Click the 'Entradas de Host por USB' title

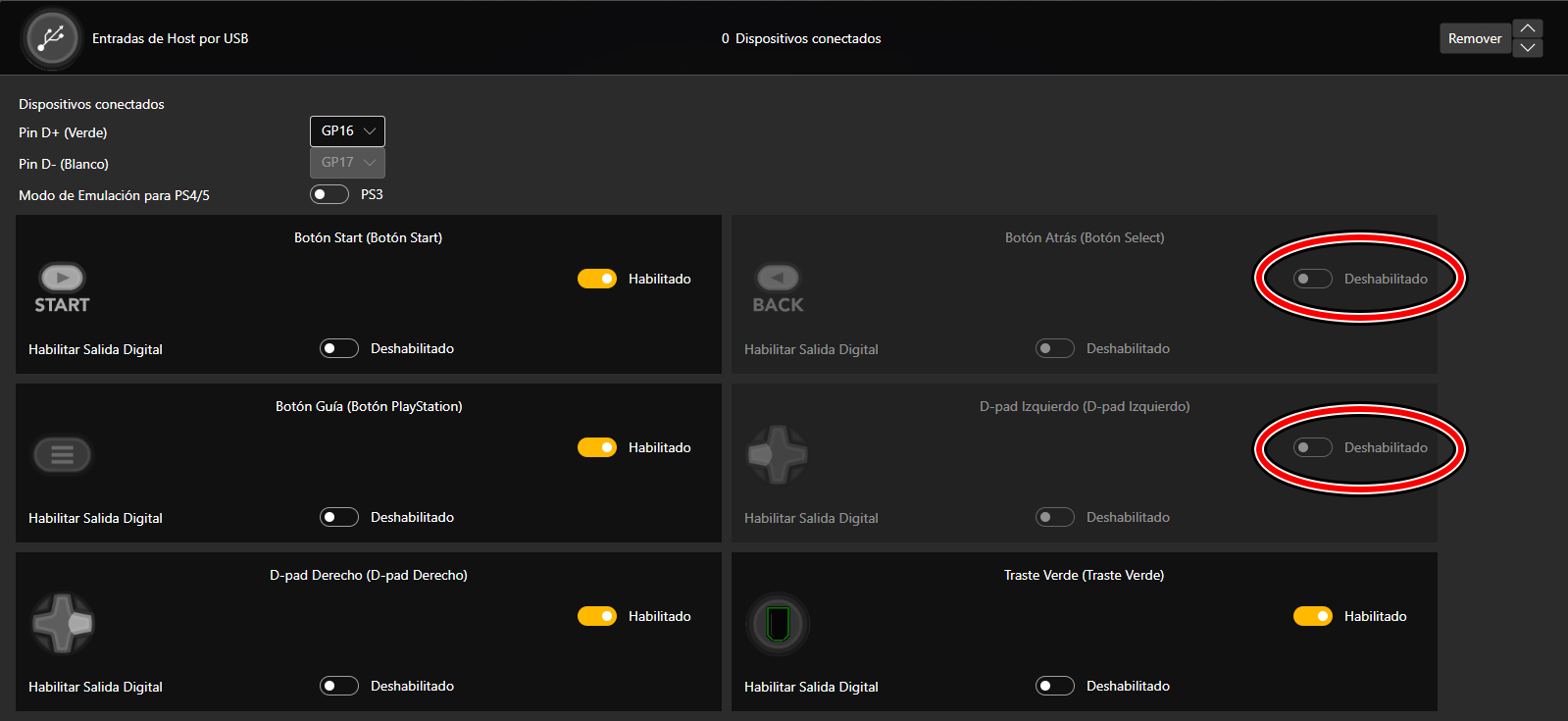click(171, 39)
